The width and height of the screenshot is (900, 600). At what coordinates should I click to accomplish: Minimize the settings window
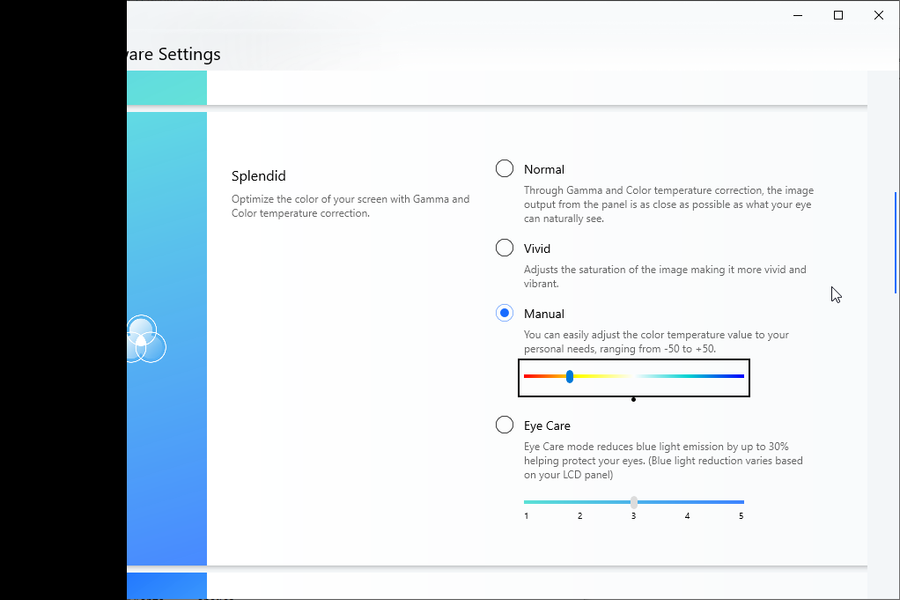(x=798, y=16)
